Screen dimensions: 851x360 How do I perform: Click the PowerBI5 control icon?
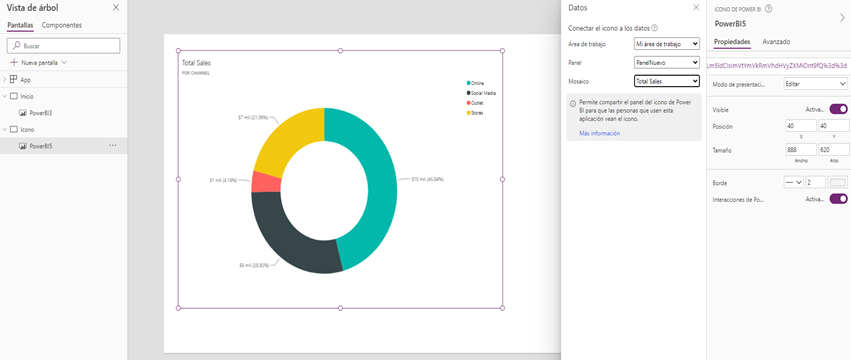point(23,146)
